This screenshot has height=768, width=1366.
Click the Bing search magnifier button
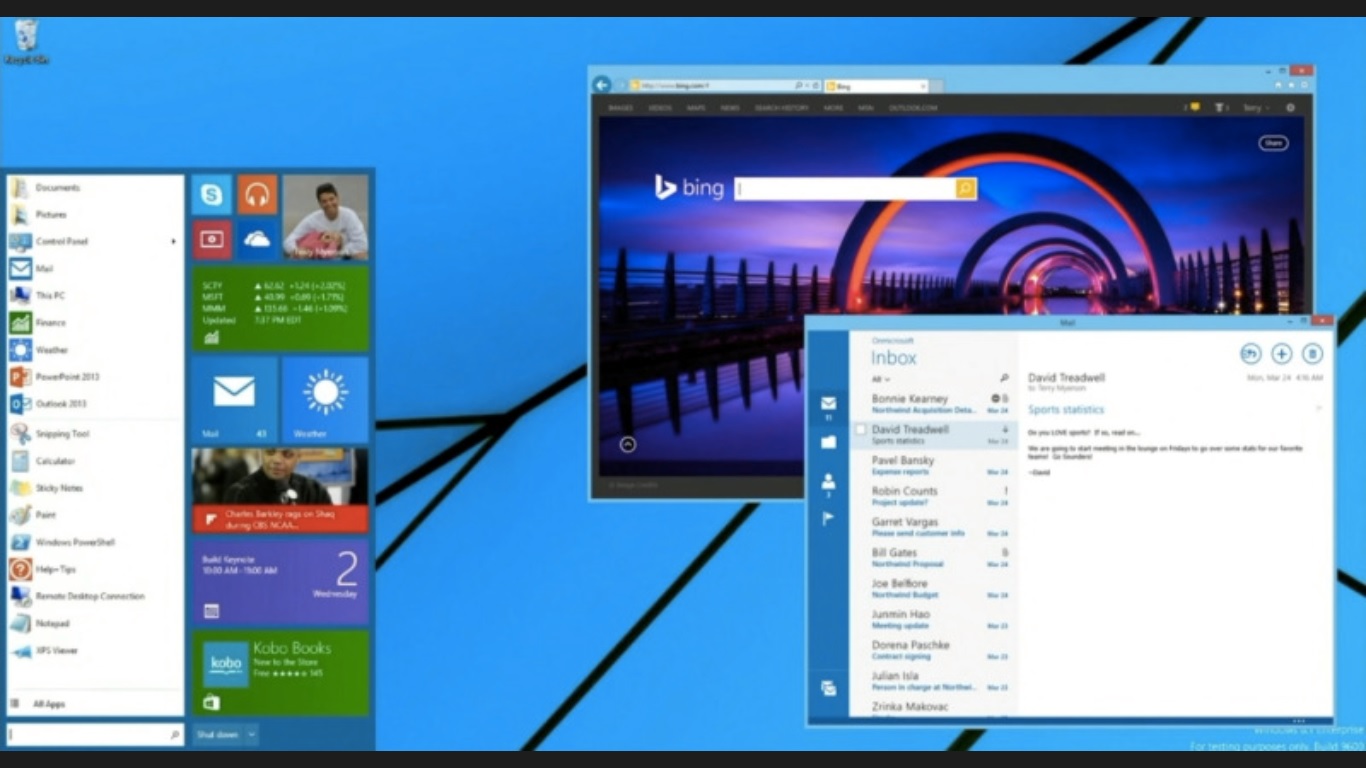pos(965,189)
